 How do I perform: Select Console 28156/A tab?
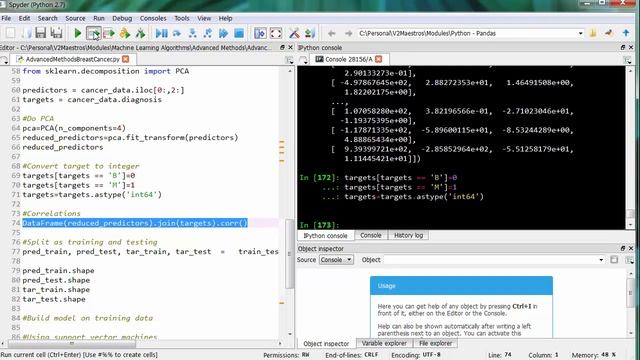(x=349, y=60)
